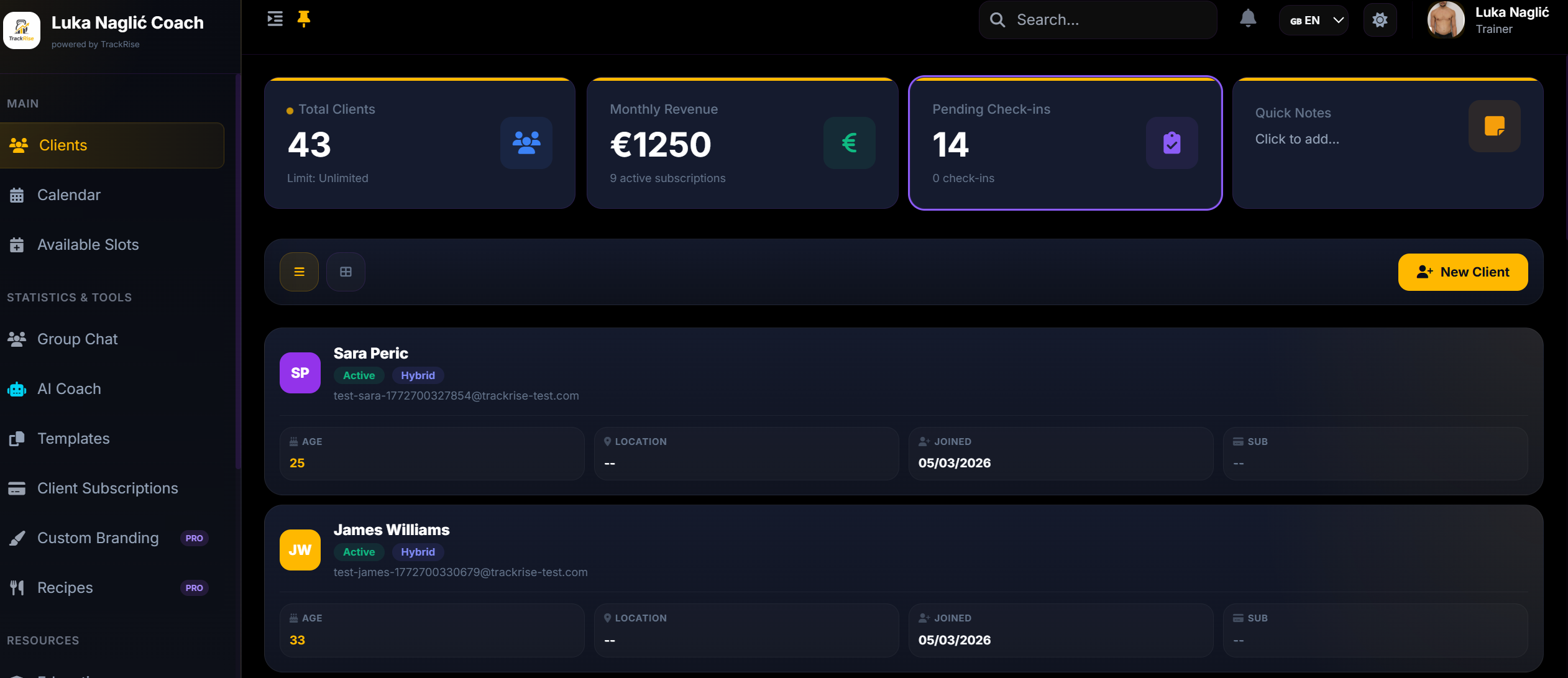1568x678 pixels.
Task: Toggle the pin icon in the header
Action: [x=304, y=19]
